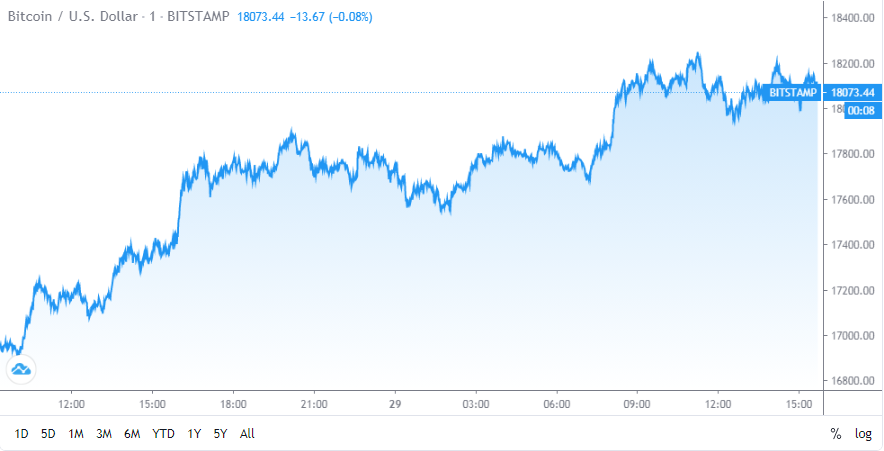Click the 09:00 time axis label
Viewport: 884px width, 451px height.
[x=637, y=404]
